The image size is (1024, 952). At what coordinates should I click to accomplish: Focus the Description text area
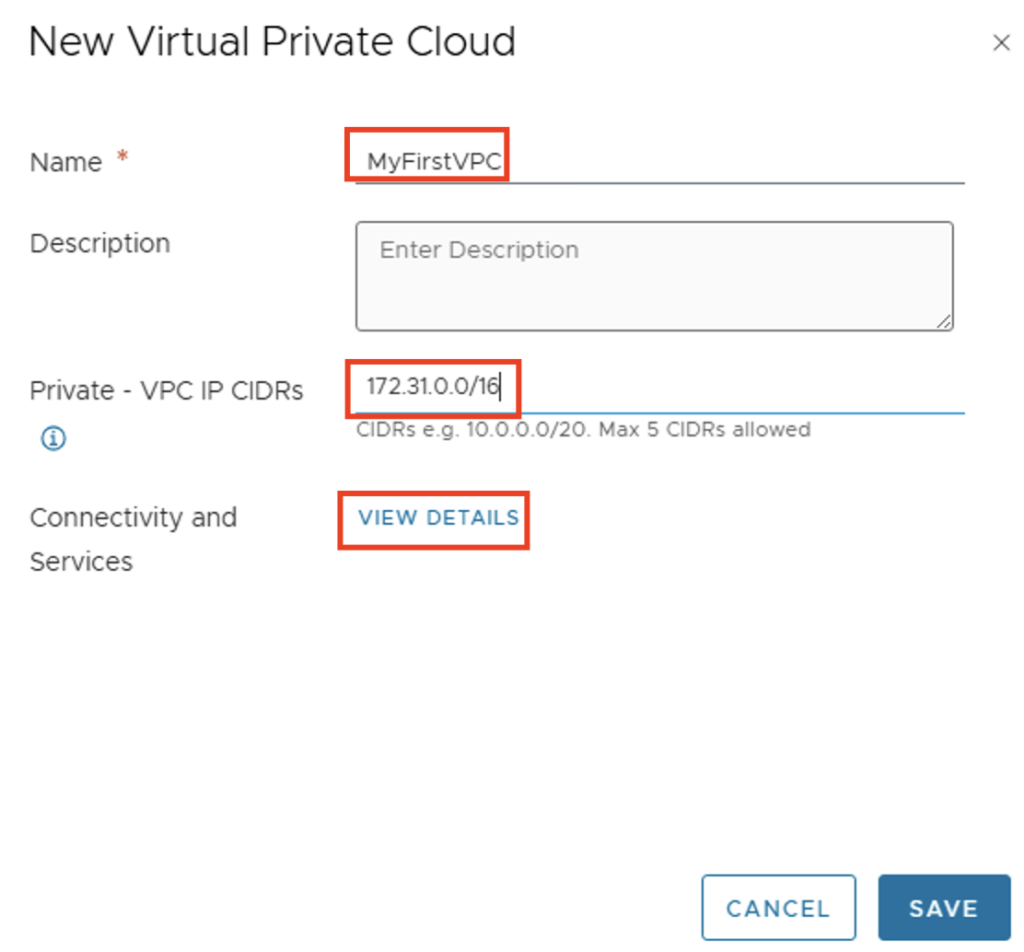tap(654, 290)
